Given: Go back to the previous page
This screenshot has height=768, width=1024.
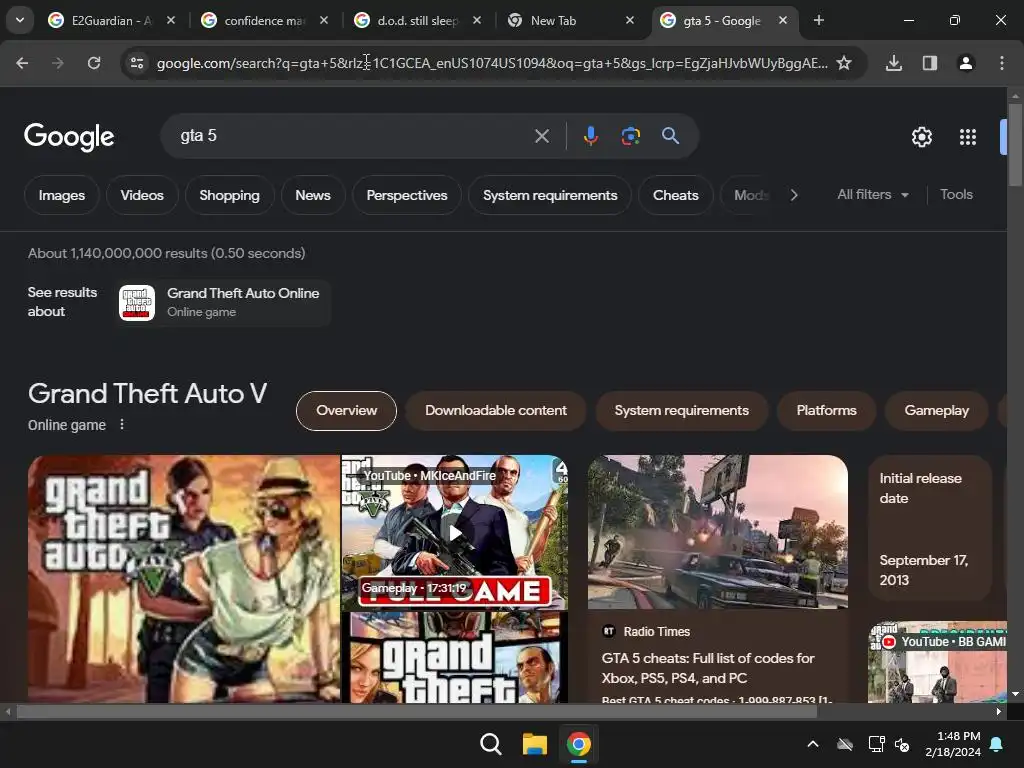Looking at the screenshot, I should (x=22, y=63).
